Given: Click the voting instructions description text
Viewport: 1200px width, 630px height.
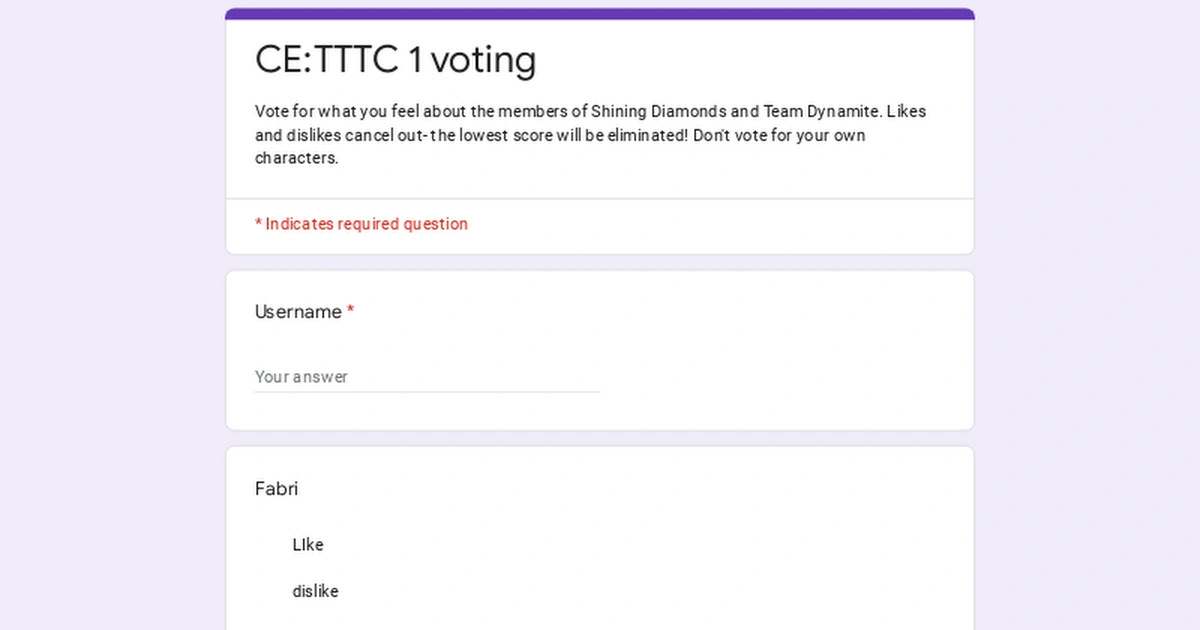Looking at the screenshot, I should pyautogui.click(x=590, y=134).
